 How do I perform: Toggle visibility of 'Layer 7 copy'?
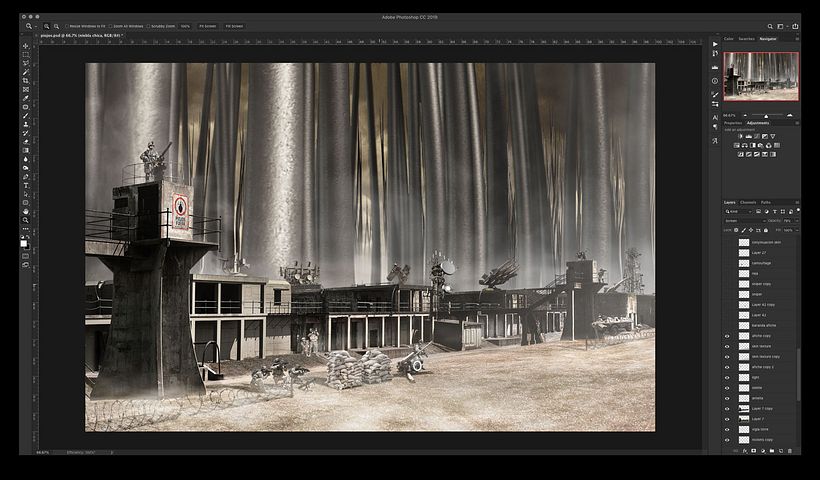(x=727, y=409)
